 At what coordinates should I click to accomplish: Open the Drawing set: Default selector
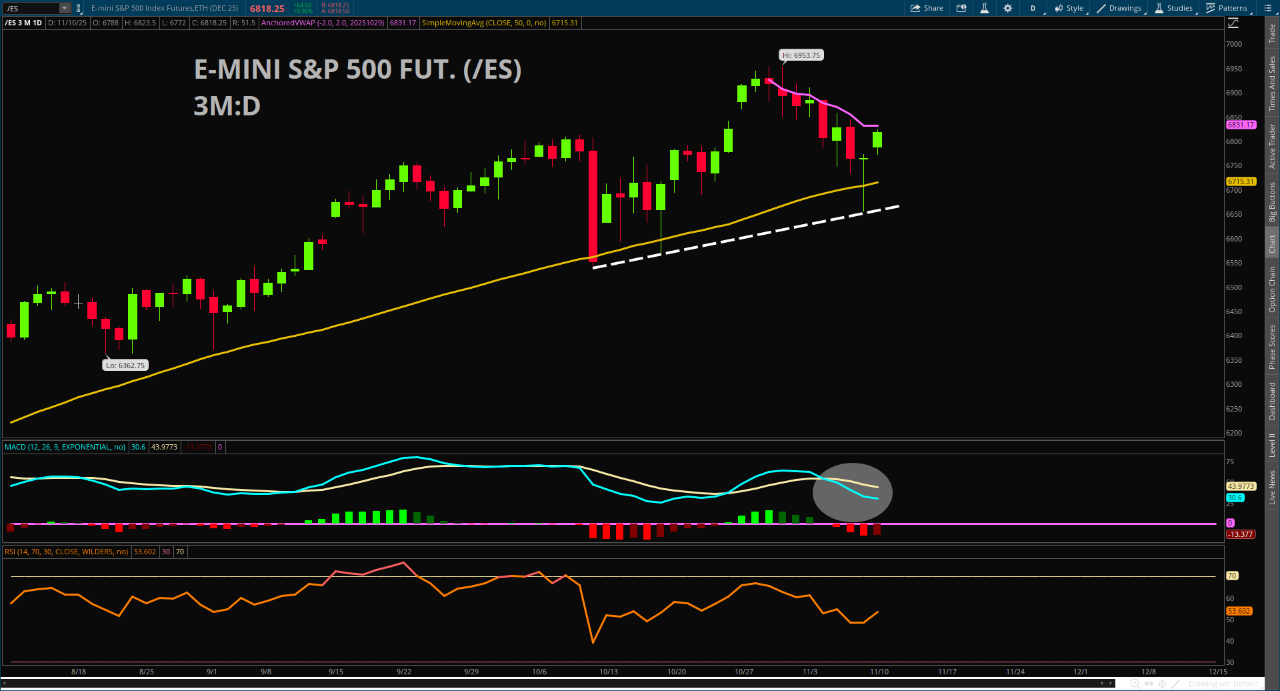1222,684
